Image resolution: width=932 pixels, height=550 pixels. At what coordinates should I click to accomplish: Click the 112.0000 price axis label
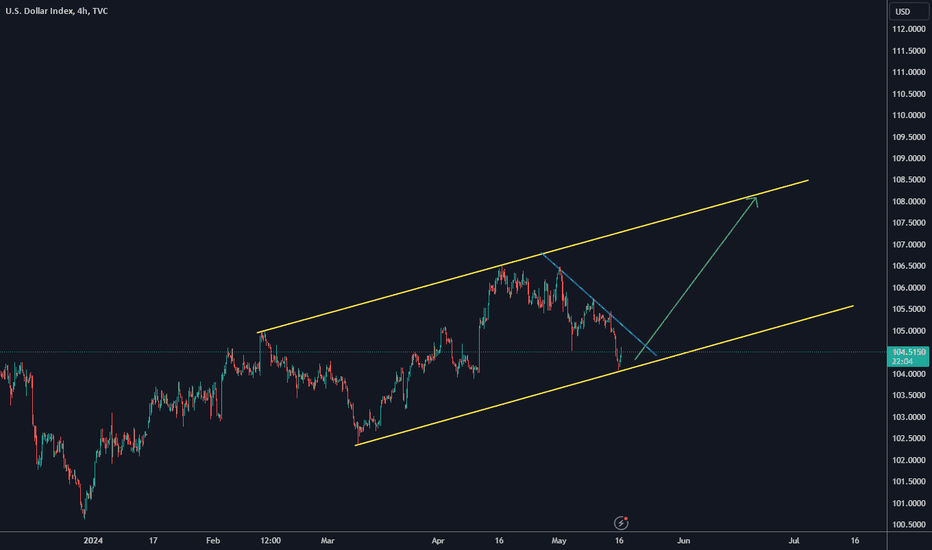[x=909, y=29]
